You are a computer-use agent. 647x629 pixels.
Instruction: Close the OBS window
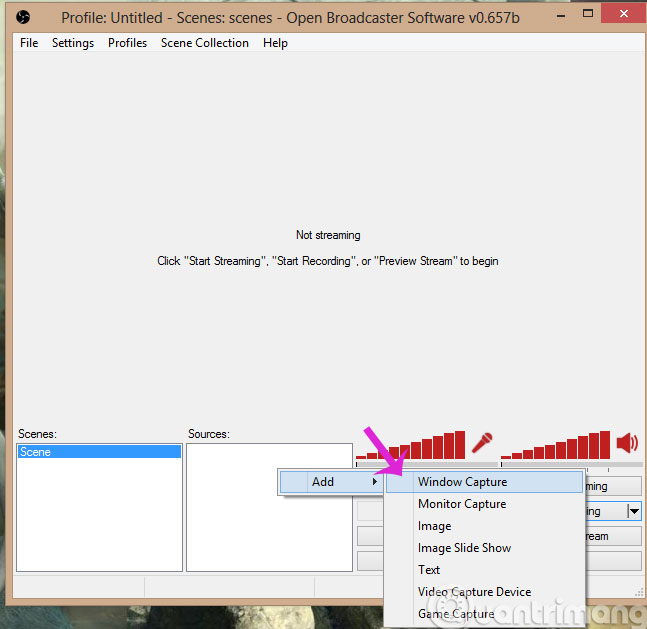[x=623, y=14]
